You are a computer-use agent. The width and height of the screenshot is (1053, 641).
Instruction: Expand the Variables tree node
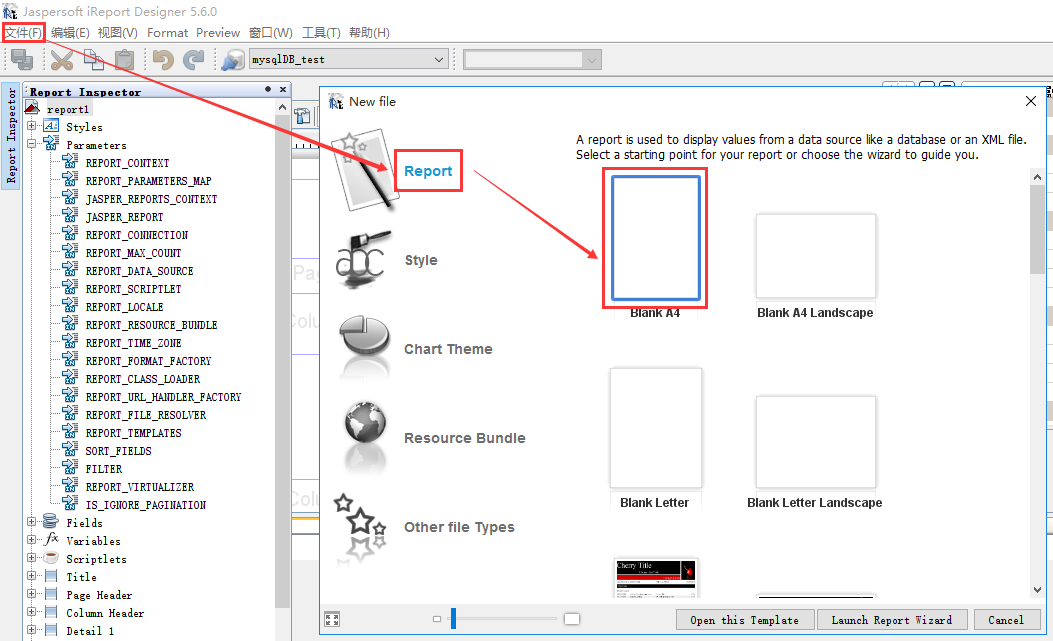click(x=32, y=540)
